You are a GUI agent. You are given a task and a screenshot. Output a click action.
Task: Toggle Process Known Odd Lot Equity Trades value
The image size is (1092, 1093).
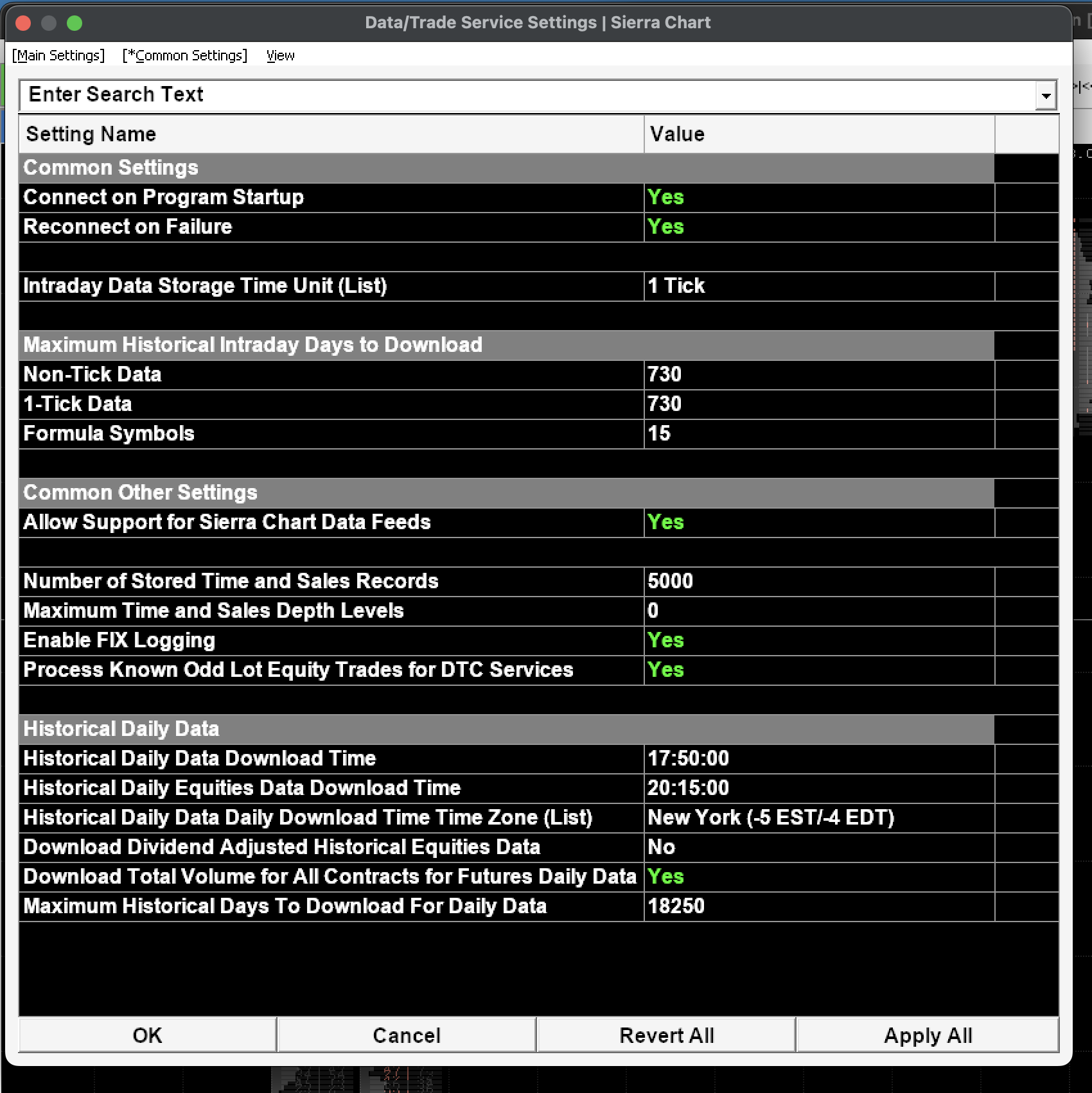point(819,670)
